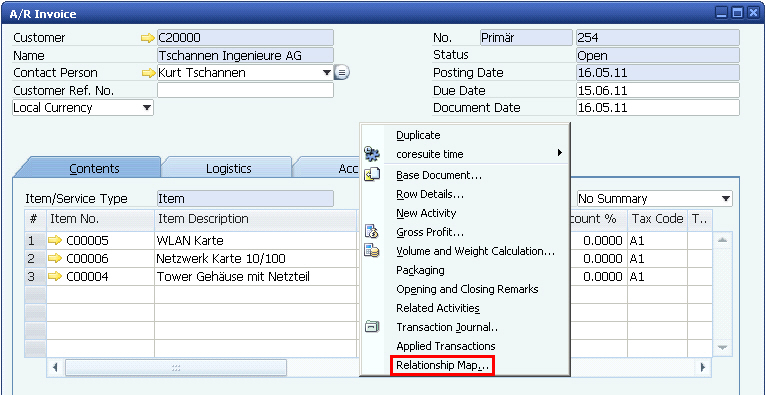Click the Volume and Weight Calculation icon
This screenshot has height=395, width=766.
[372, 251]
